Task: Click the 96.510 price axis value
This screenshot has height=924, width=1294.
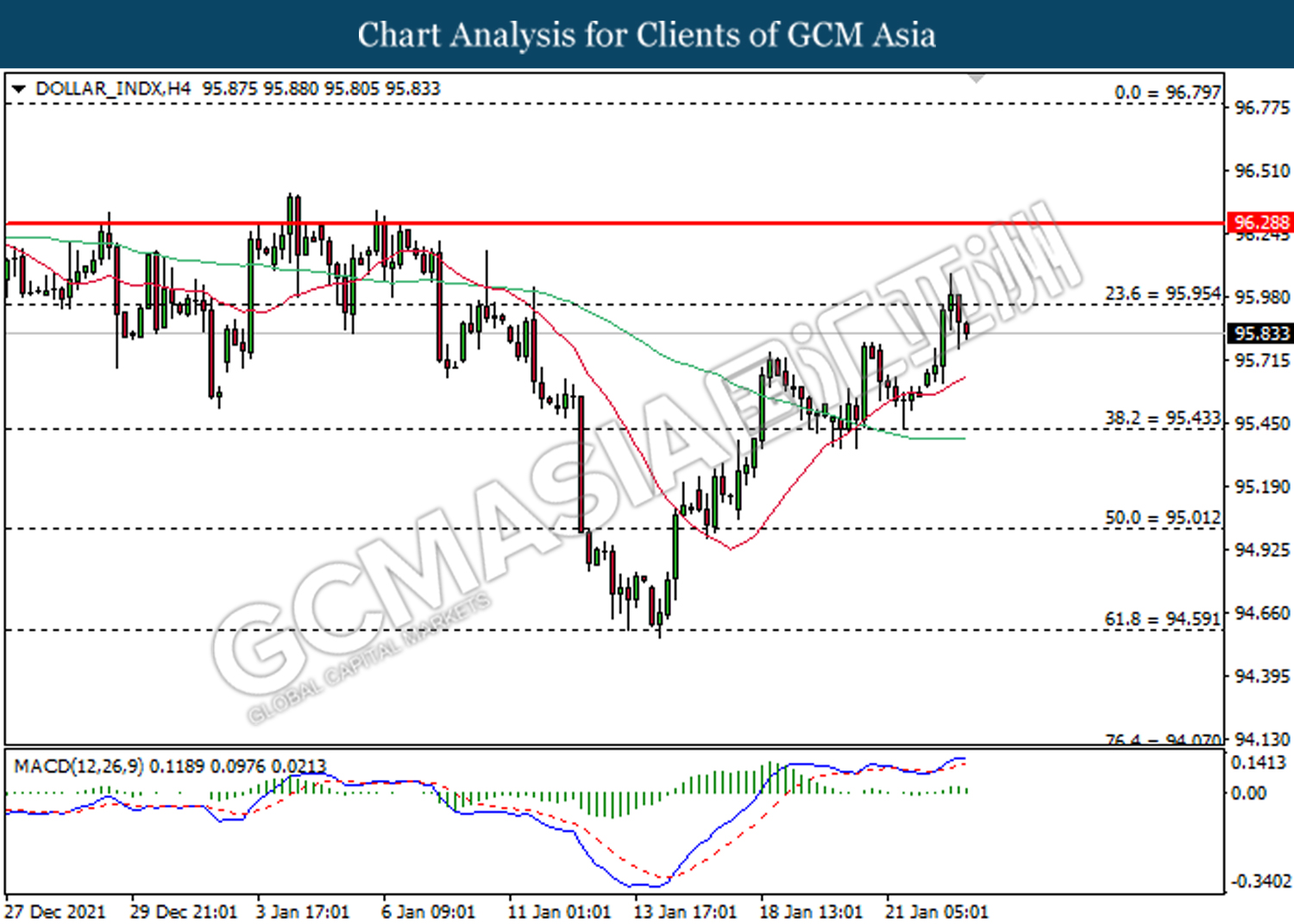Action: click(x=1262, y=171)
